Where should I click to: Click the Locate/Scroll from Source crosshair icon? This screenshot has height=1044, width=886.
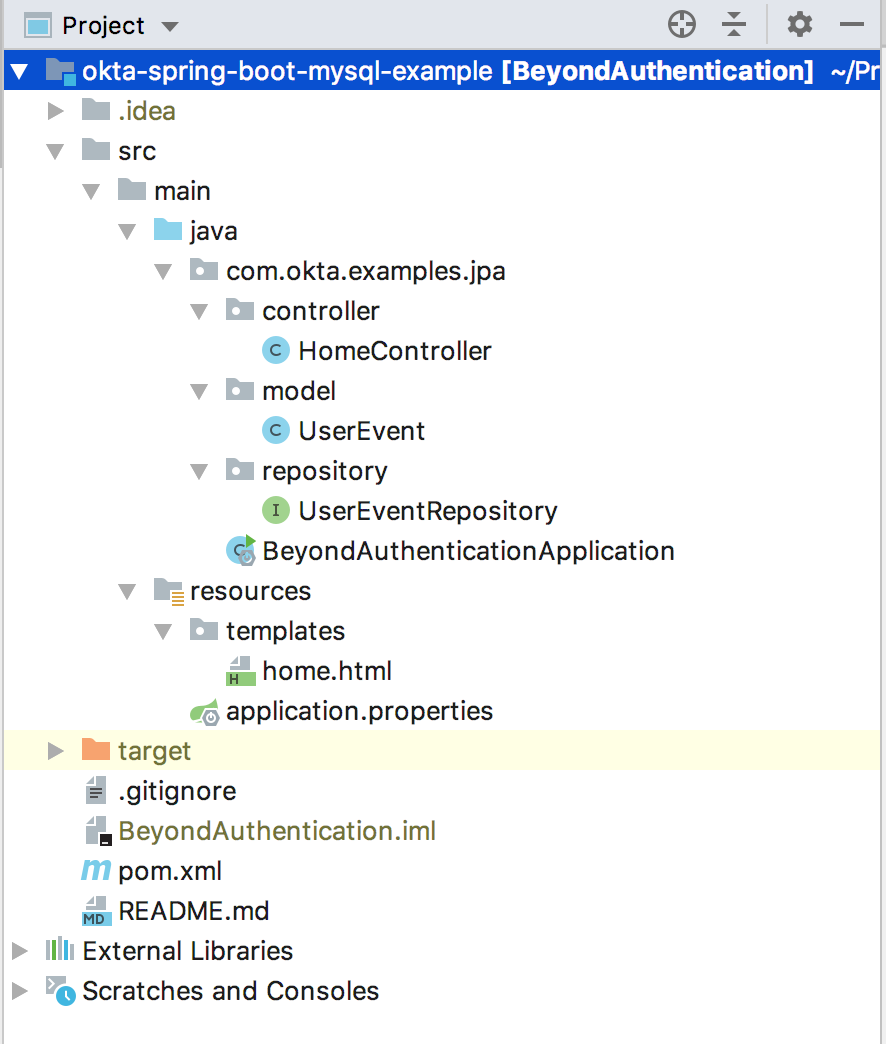tap(681, 25)
